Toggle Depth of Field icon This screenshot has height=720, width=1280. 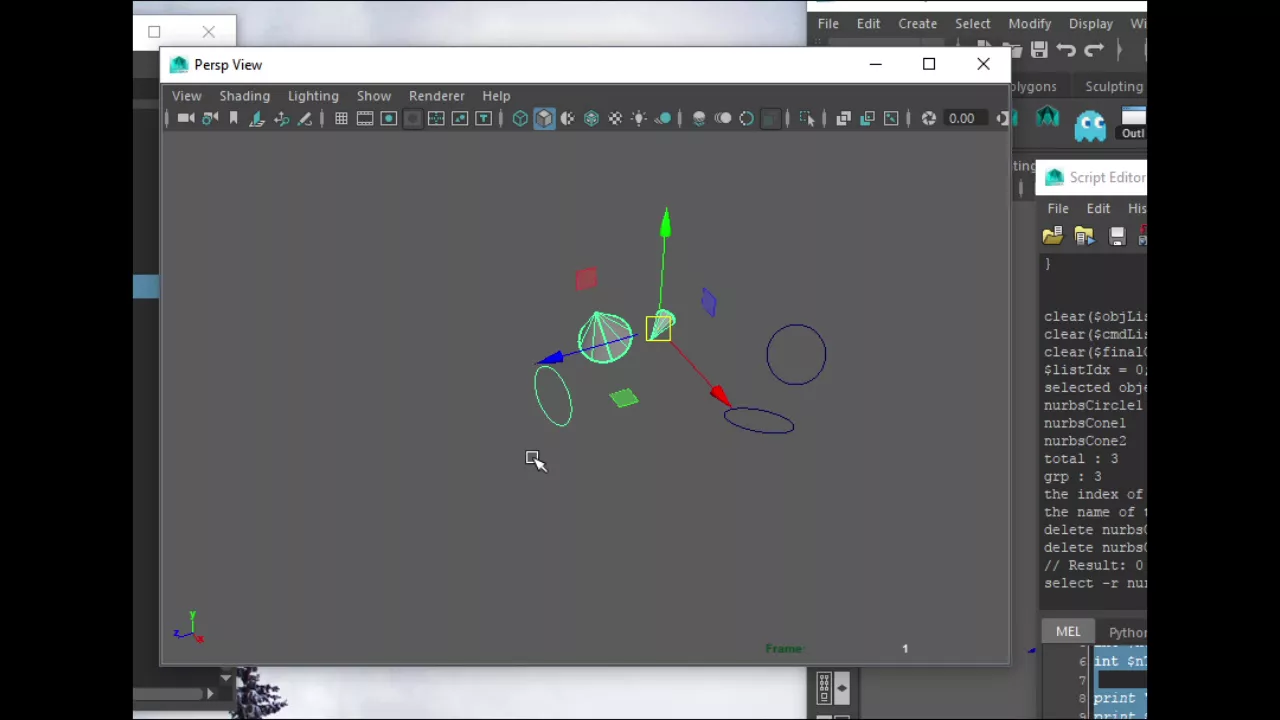(x=770, y=119)
